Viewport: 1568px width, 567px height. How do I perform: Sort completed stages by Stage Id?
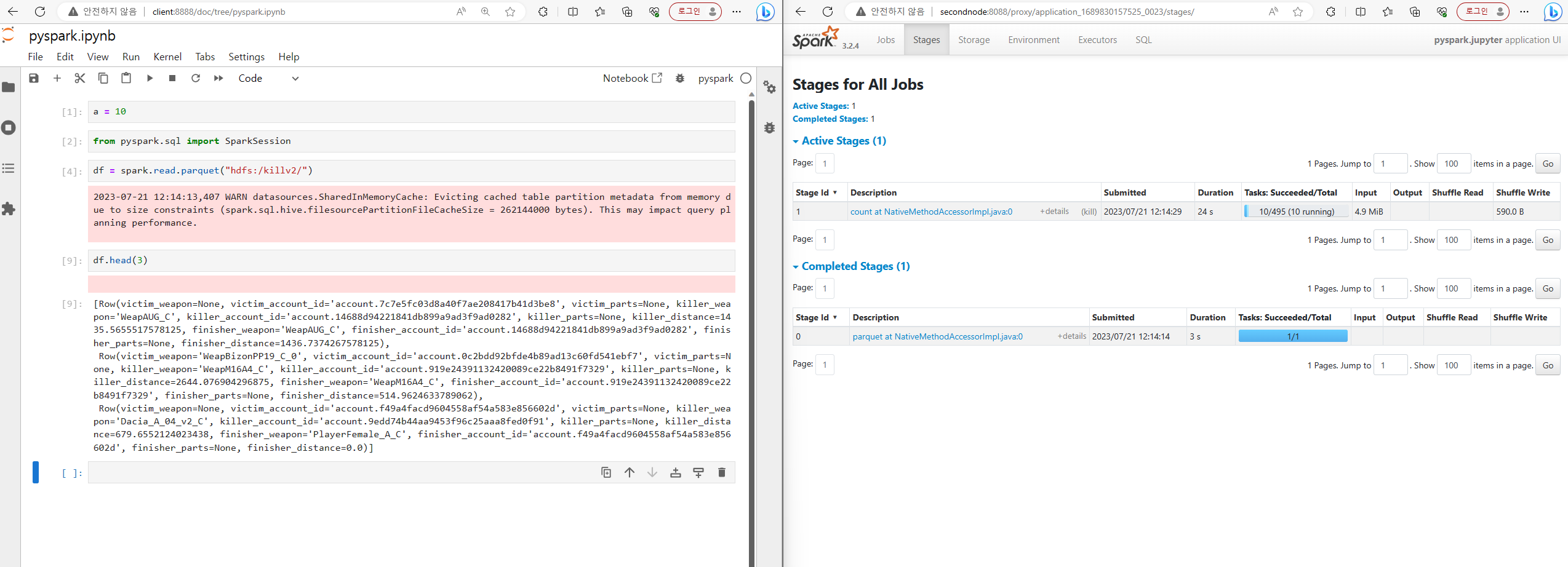point(817,317)
